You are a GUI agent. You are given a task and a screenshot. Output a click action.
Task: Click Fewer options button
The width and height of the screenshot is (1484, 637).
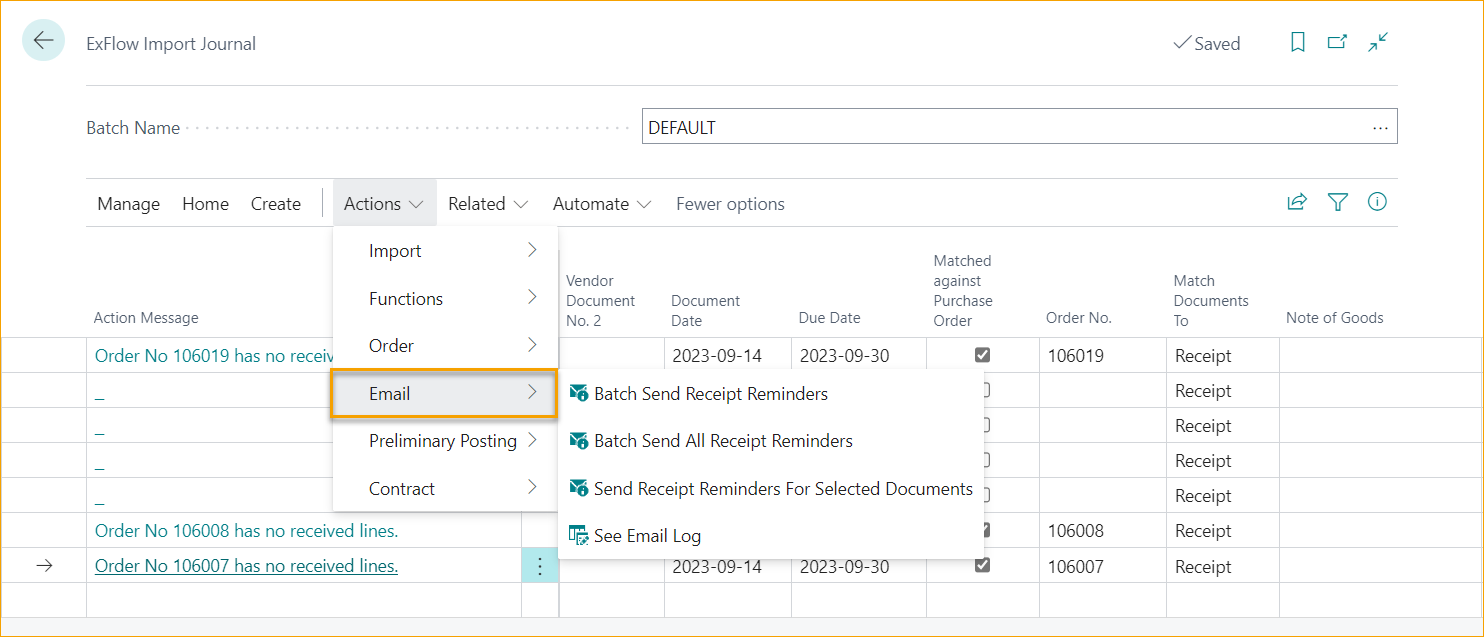coord(730,204)
